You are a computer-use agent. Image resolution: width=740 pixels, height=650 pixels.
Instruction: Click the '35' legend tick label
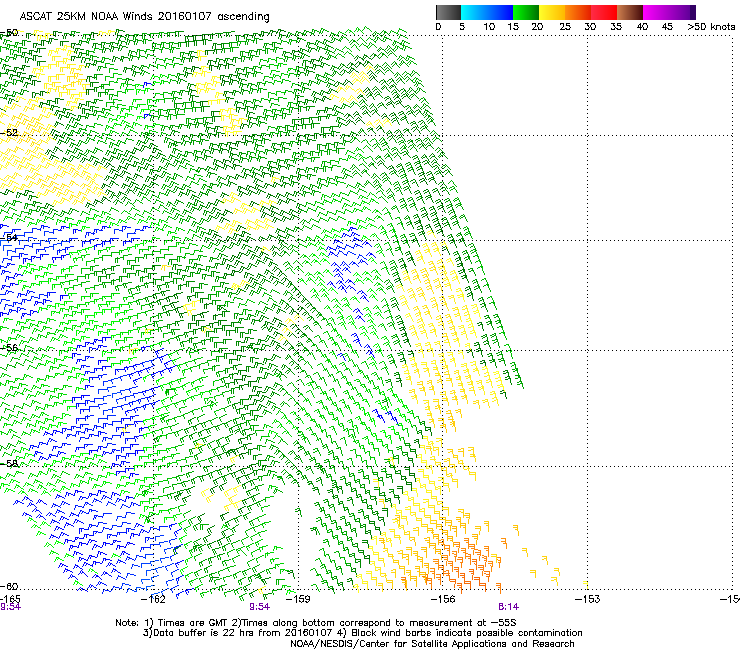tap(616, 26)
